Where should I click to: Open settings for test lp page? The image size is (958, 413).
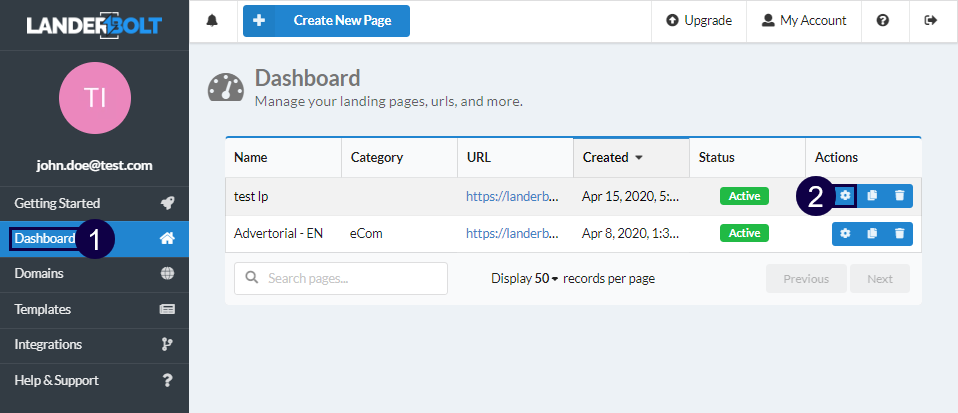pyautogui.click(x=845, y=196)
